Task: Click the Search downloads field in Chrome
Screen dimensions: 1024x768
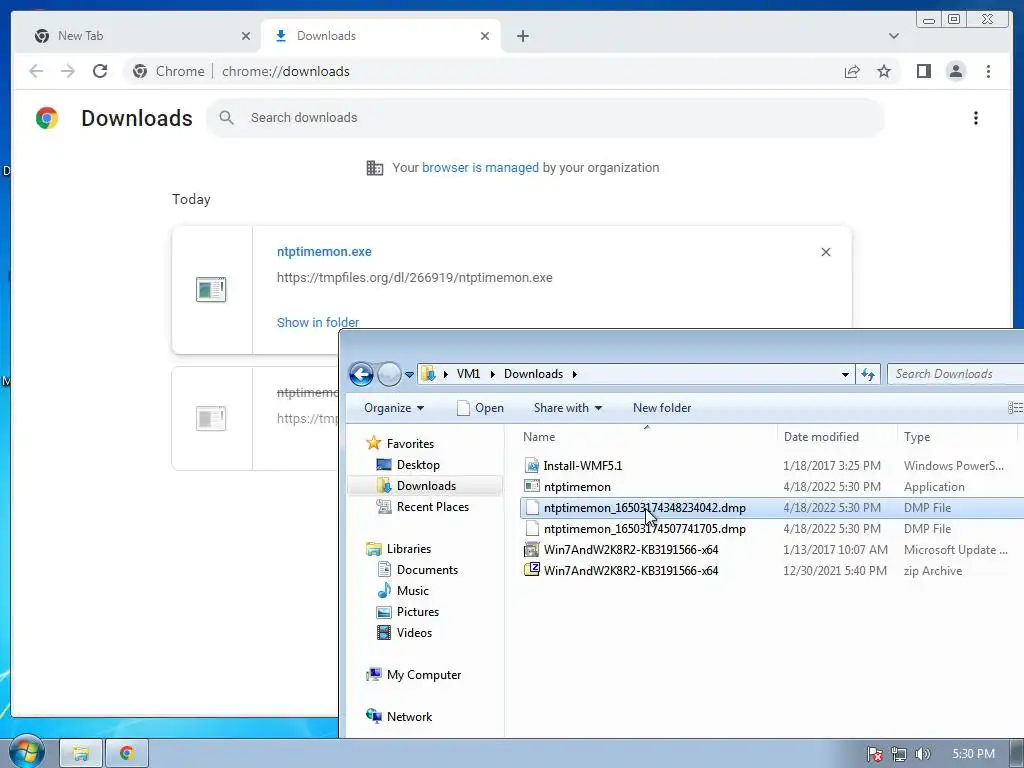Action: tap(545, 118)
